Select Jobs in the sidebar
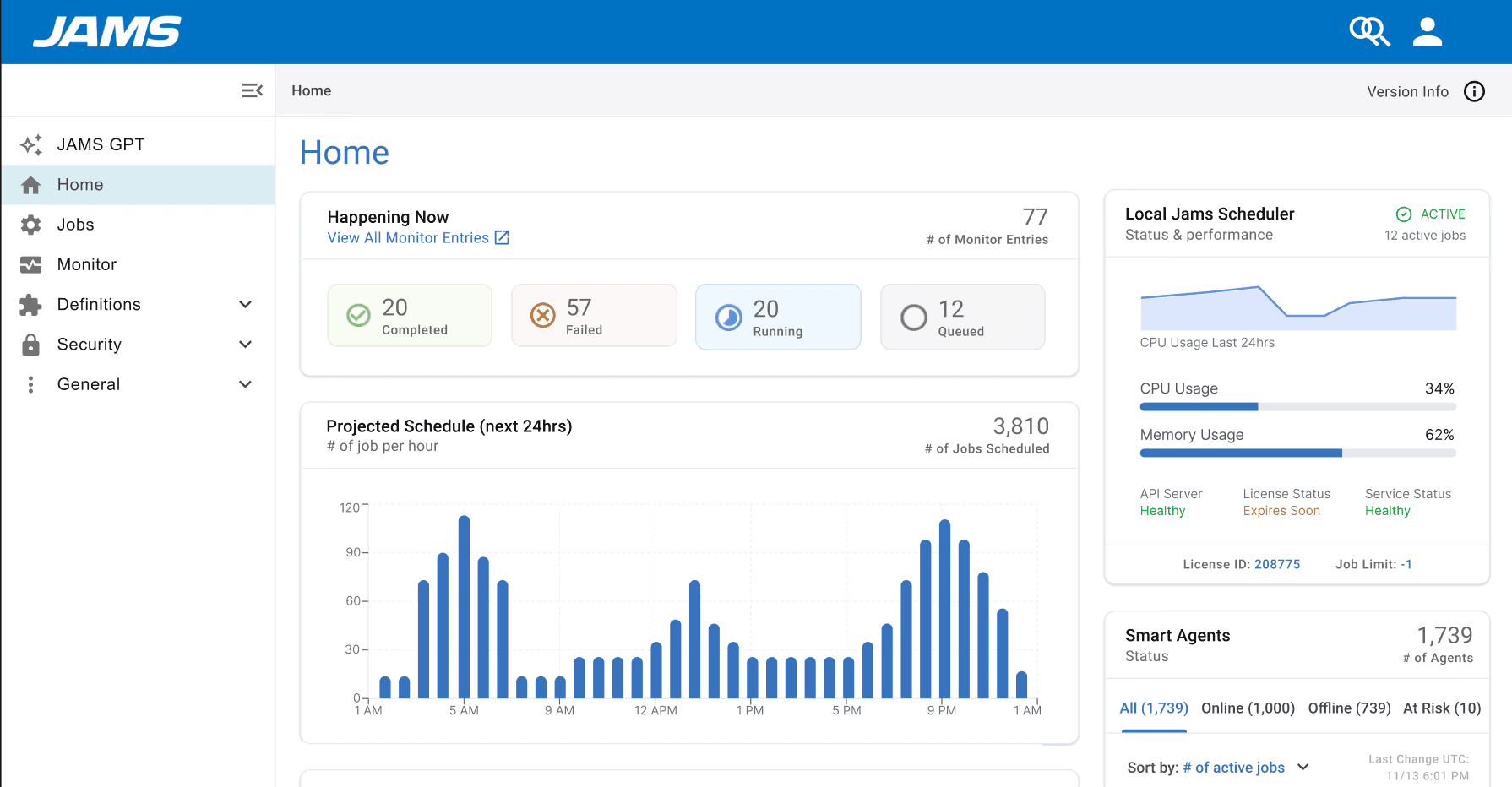The height and width of the screenshot is (787, 1512). tap(139, 225)
